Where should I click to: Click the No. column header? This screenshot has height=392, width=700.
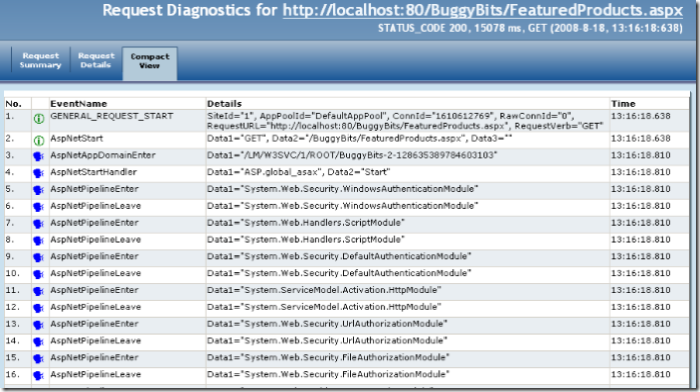coord(13,104)
